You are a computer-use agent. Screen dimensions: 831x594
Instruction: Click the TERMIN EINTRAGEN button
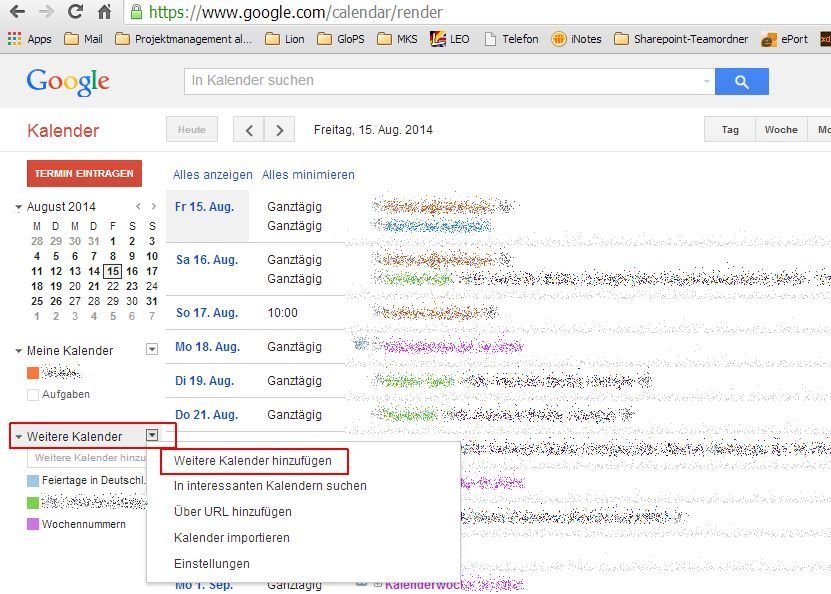84,173
